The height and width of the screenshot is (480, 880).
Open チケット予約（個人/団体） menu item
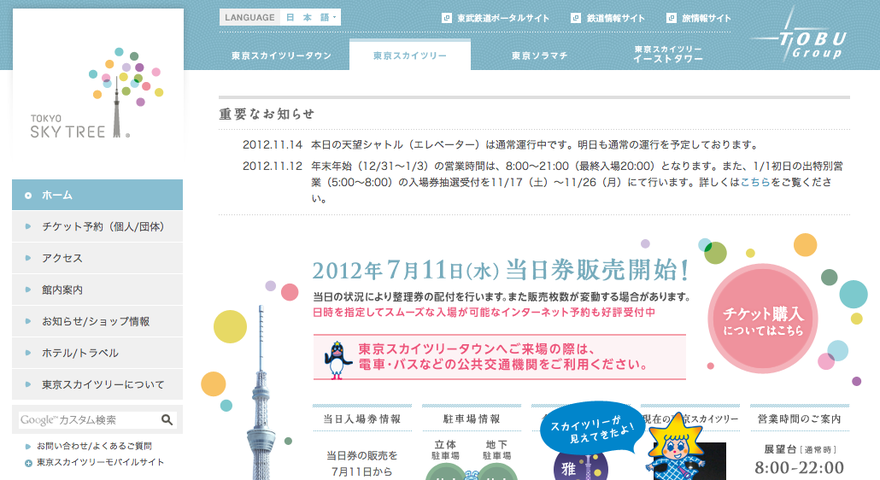point(97,227)
